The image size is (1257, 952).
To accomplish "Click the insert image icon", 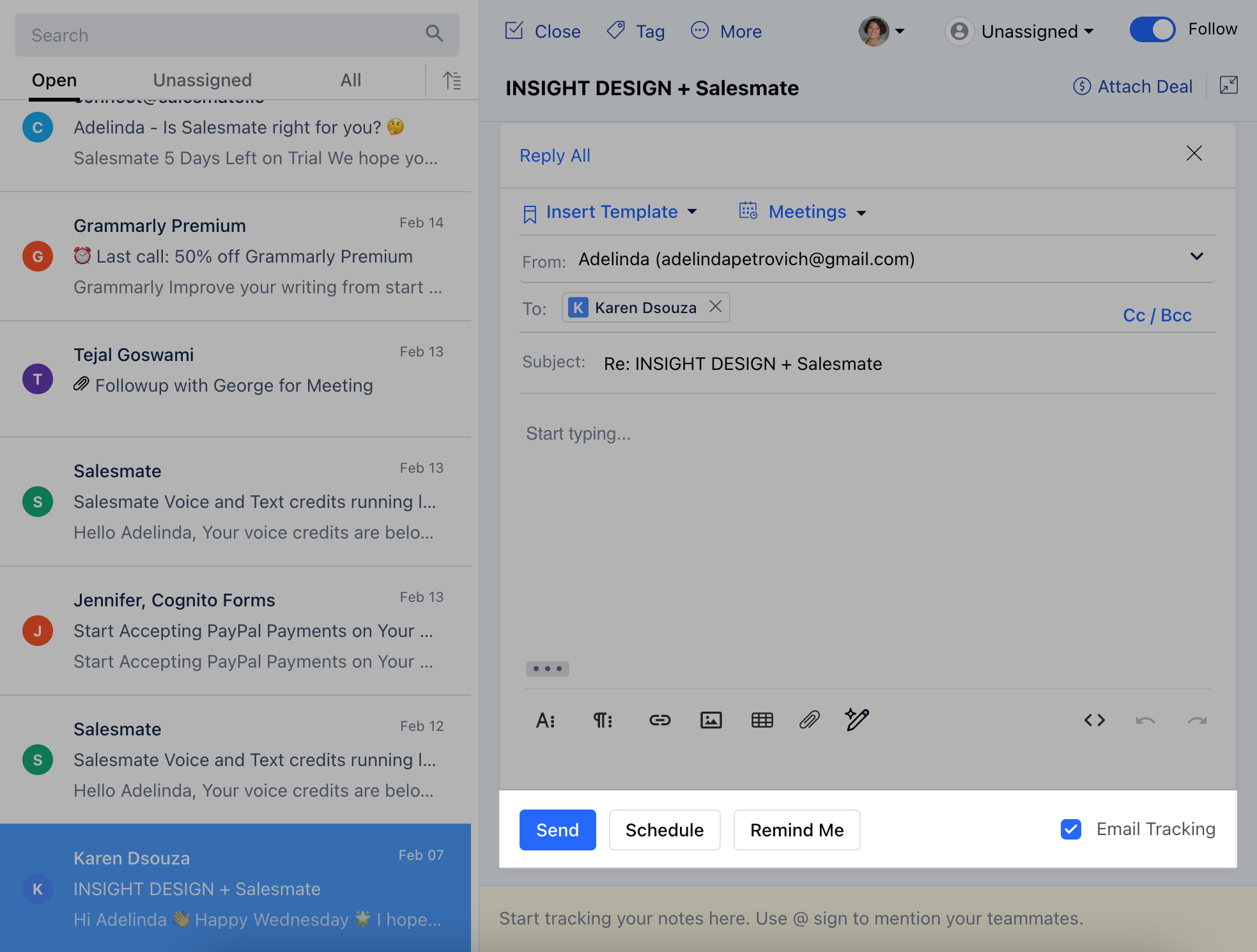I will point(711,720).
